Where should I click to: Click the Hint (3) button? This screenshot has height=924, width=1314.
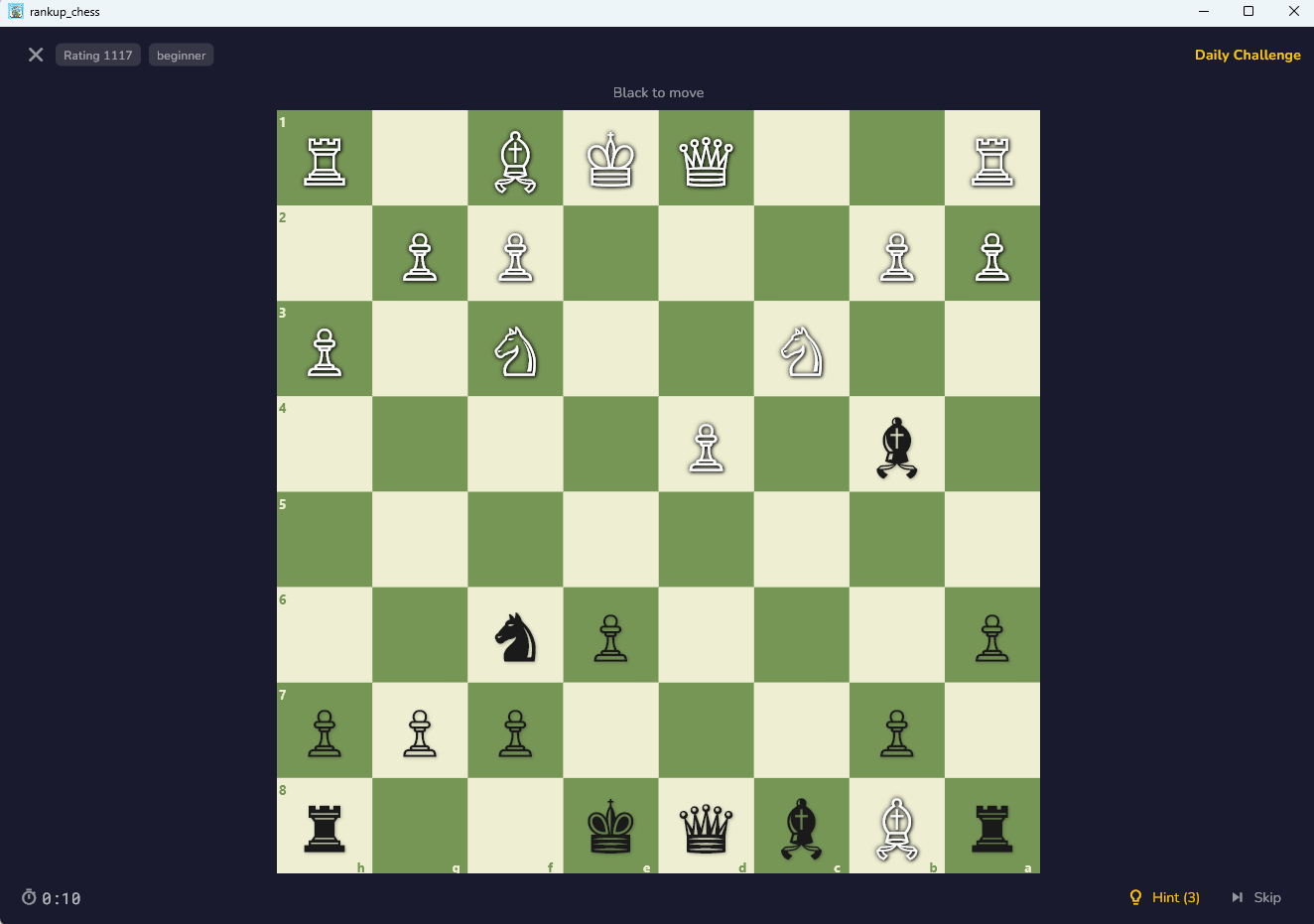1175,896
